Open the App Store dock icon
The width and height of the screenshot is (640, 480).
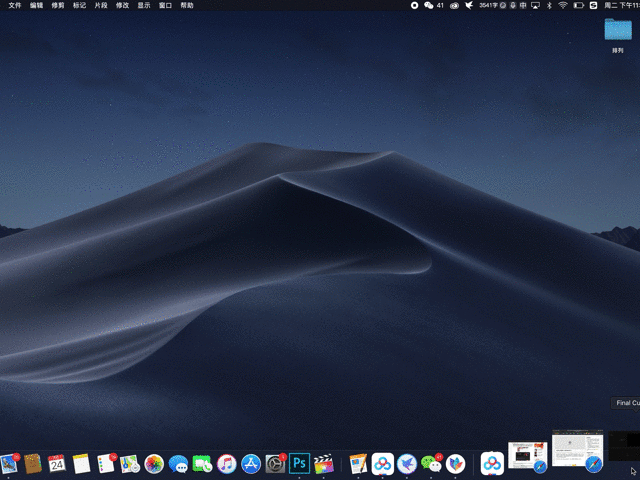251,464
